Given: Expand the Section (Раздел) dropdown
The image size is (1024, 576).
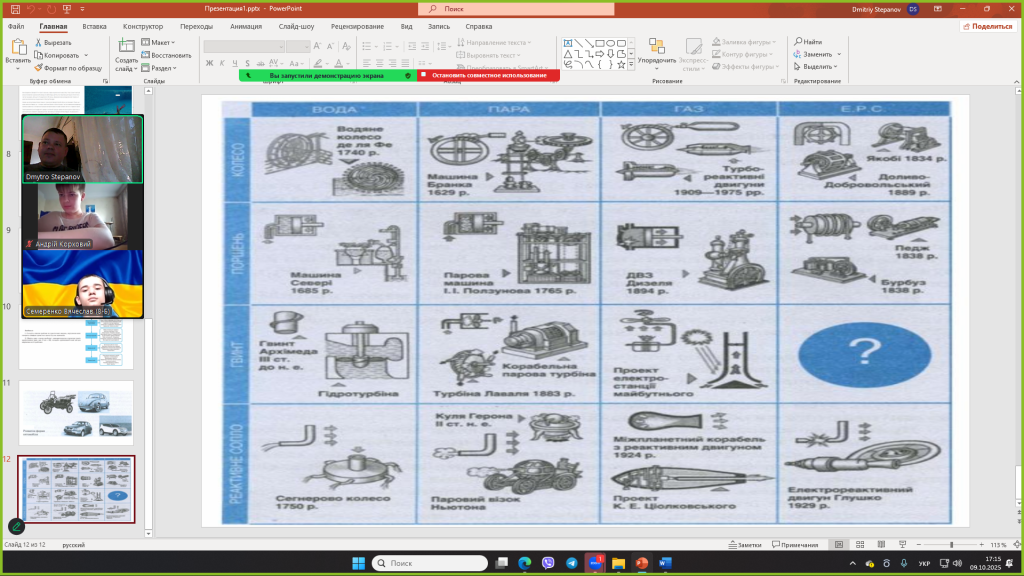Looking at the screenshot, I should [x=159, y=67].
